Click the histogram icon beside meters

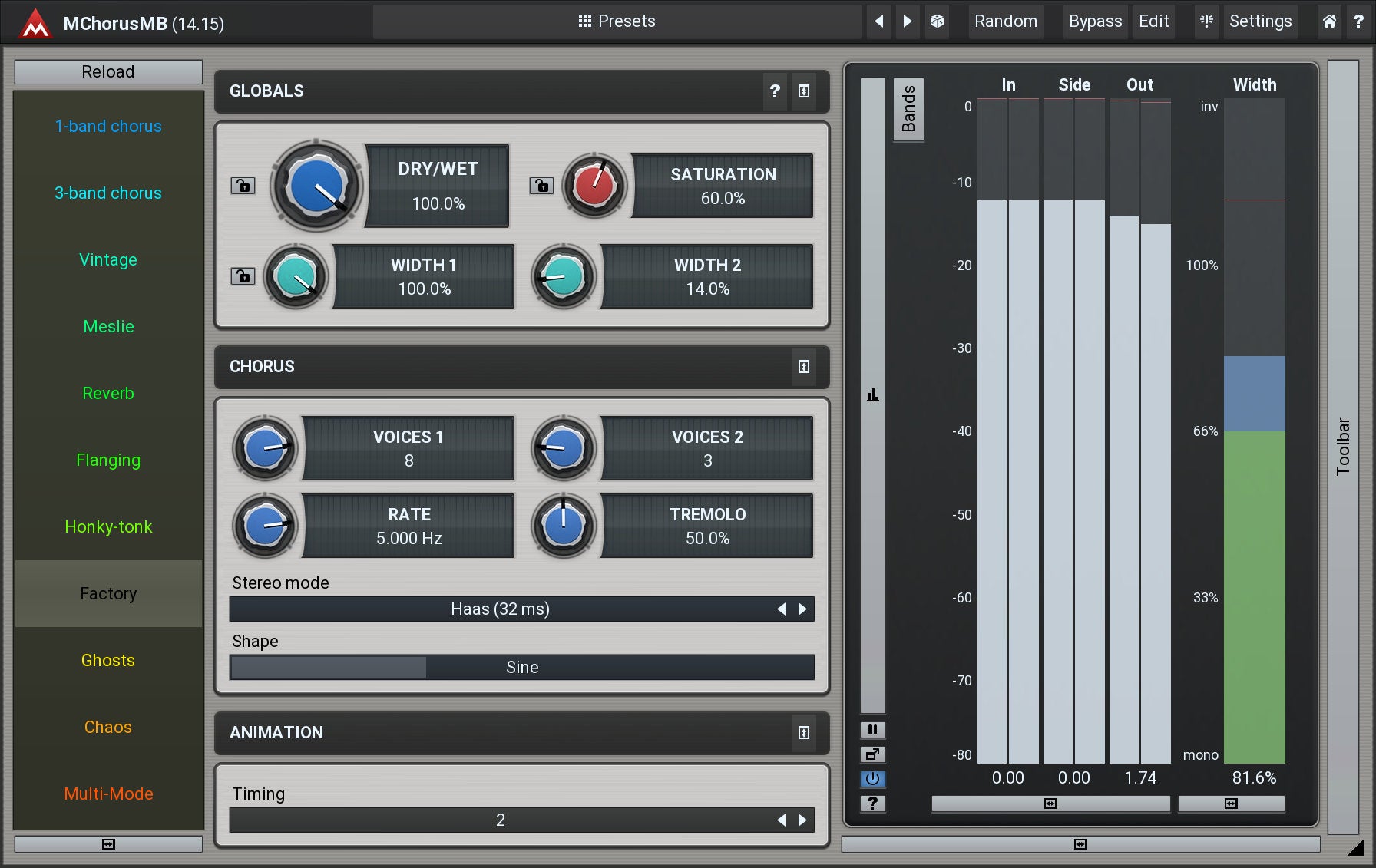(x=872, y=395)
